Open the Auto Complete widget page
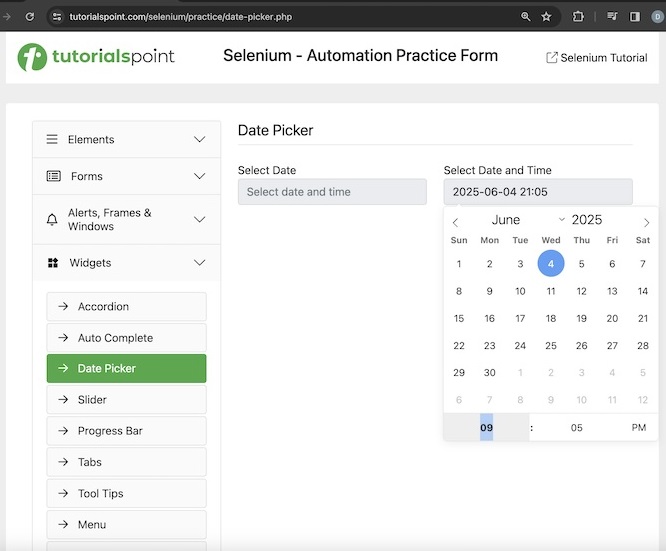This screenshot has height=551, width=666. 127,338
